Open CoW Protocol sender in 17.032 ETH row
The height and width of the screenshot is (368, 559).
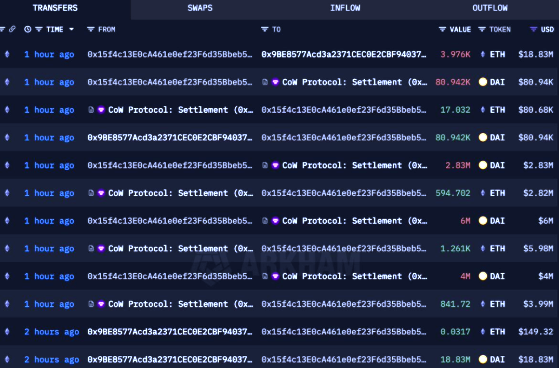(x=181, y=110)
